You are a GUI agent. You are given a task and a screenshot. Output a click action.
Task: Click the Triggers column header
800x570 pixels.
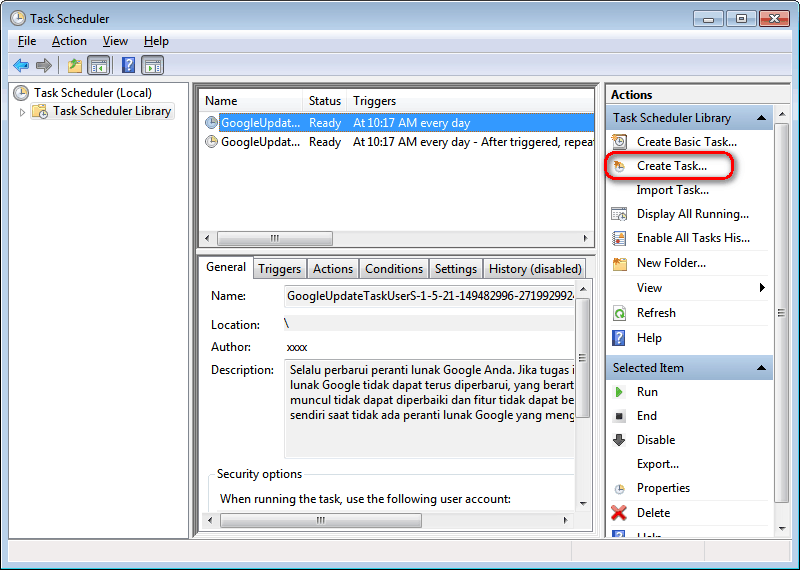click(x=470, y=101)
